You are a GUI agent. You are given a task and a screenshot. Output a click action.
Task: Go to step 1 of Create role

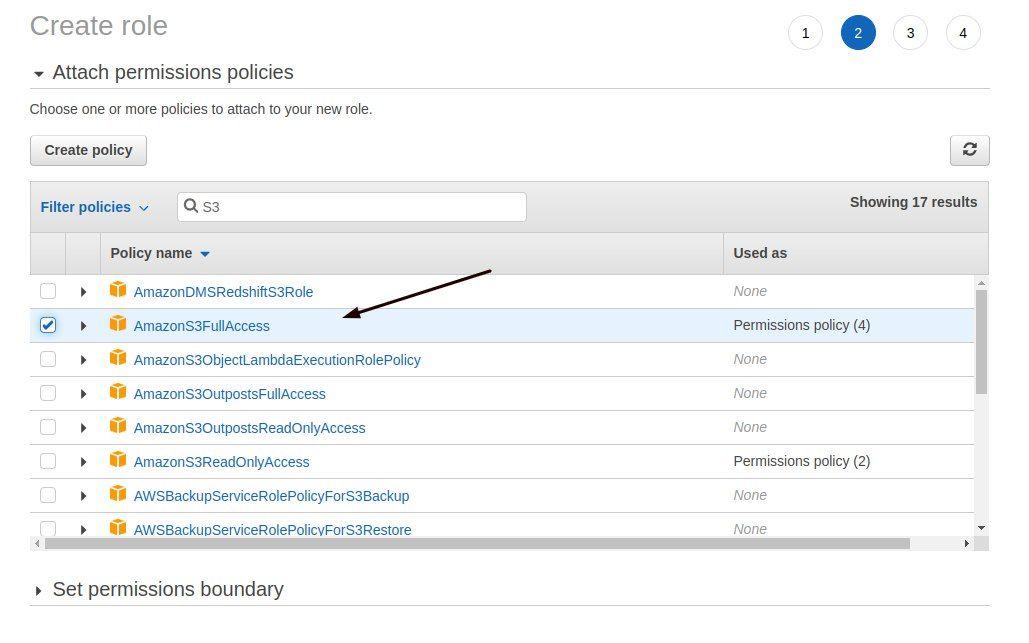805,33
